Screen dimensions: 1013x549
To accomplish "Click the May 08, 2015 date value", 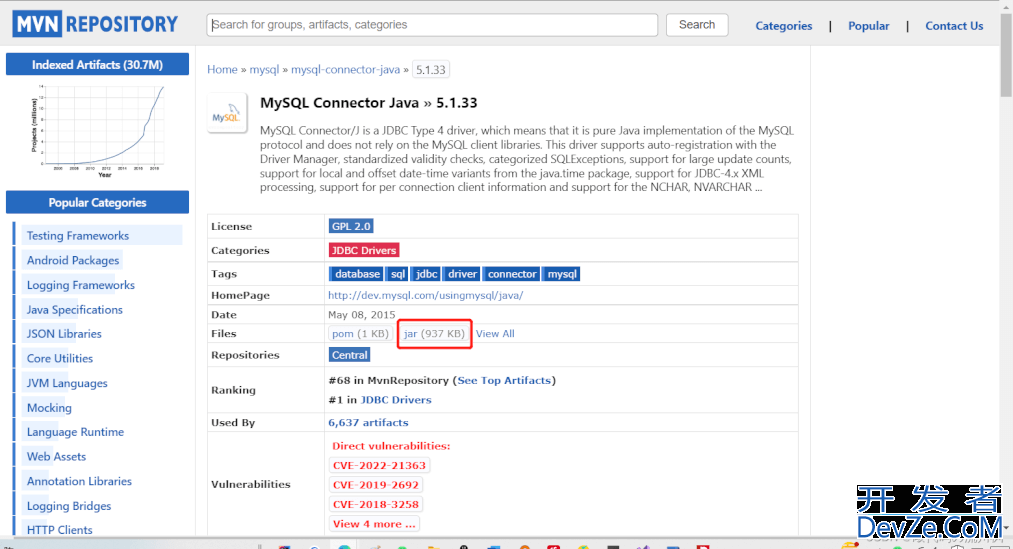I will (x=361, y=315).
